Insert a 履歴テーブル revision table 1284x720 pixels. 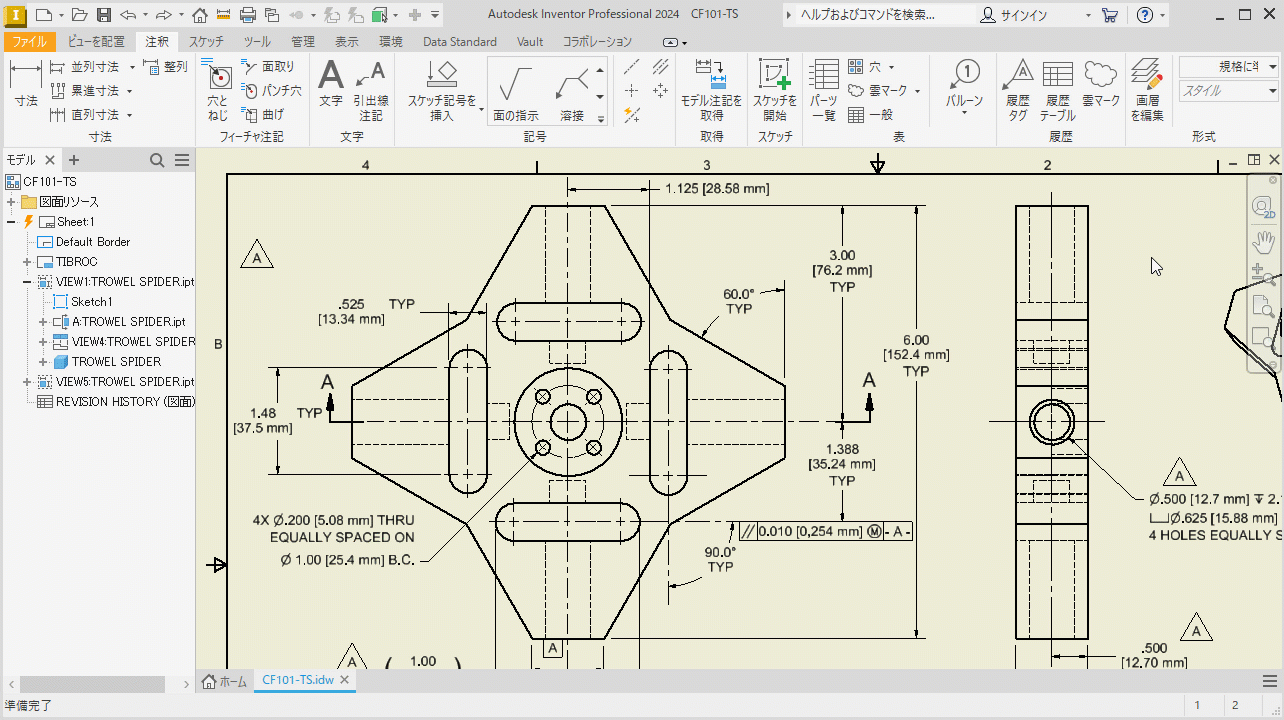coord(1058,92)
